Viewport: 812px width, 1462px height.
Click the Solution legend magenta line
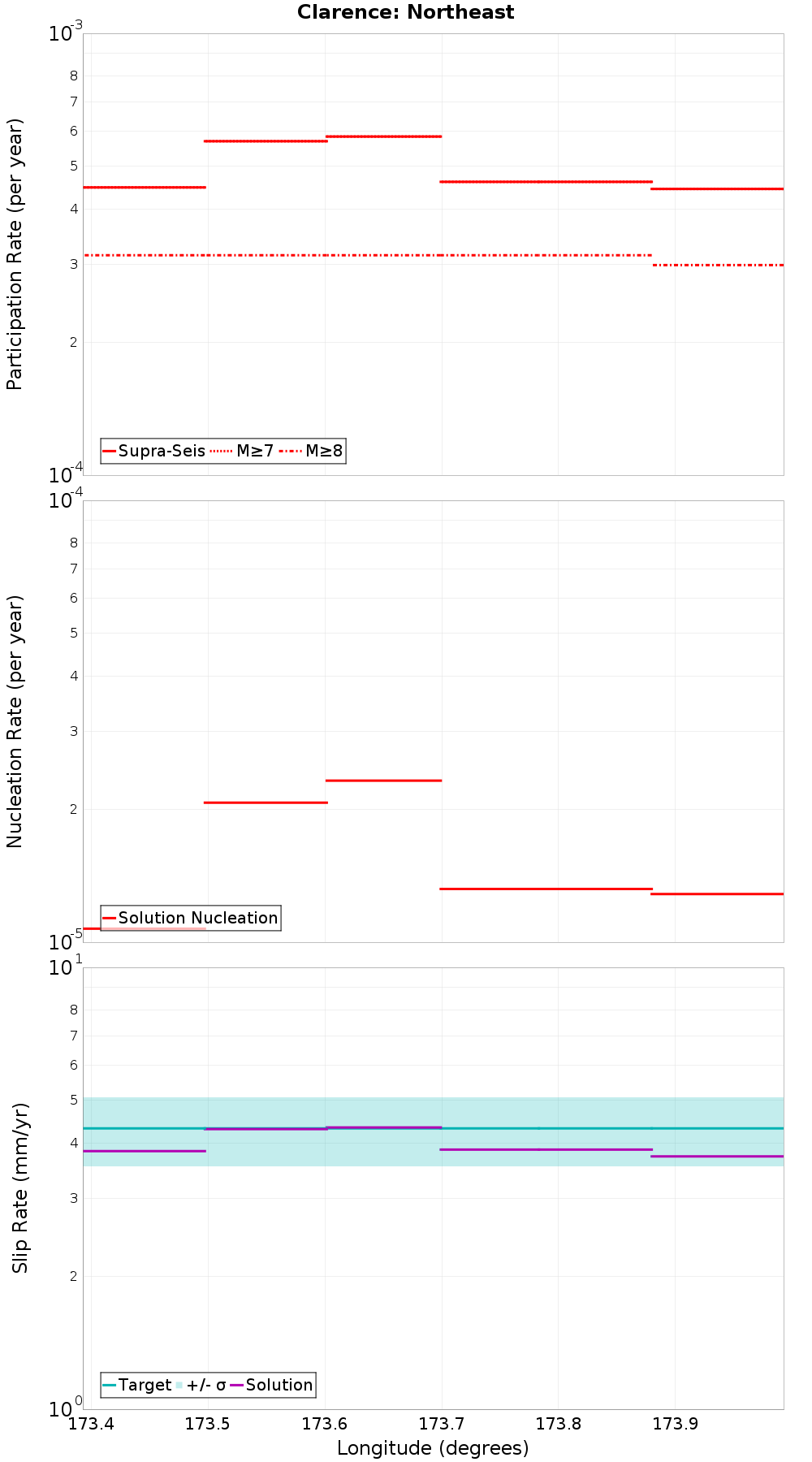(x=237, y=1385)
